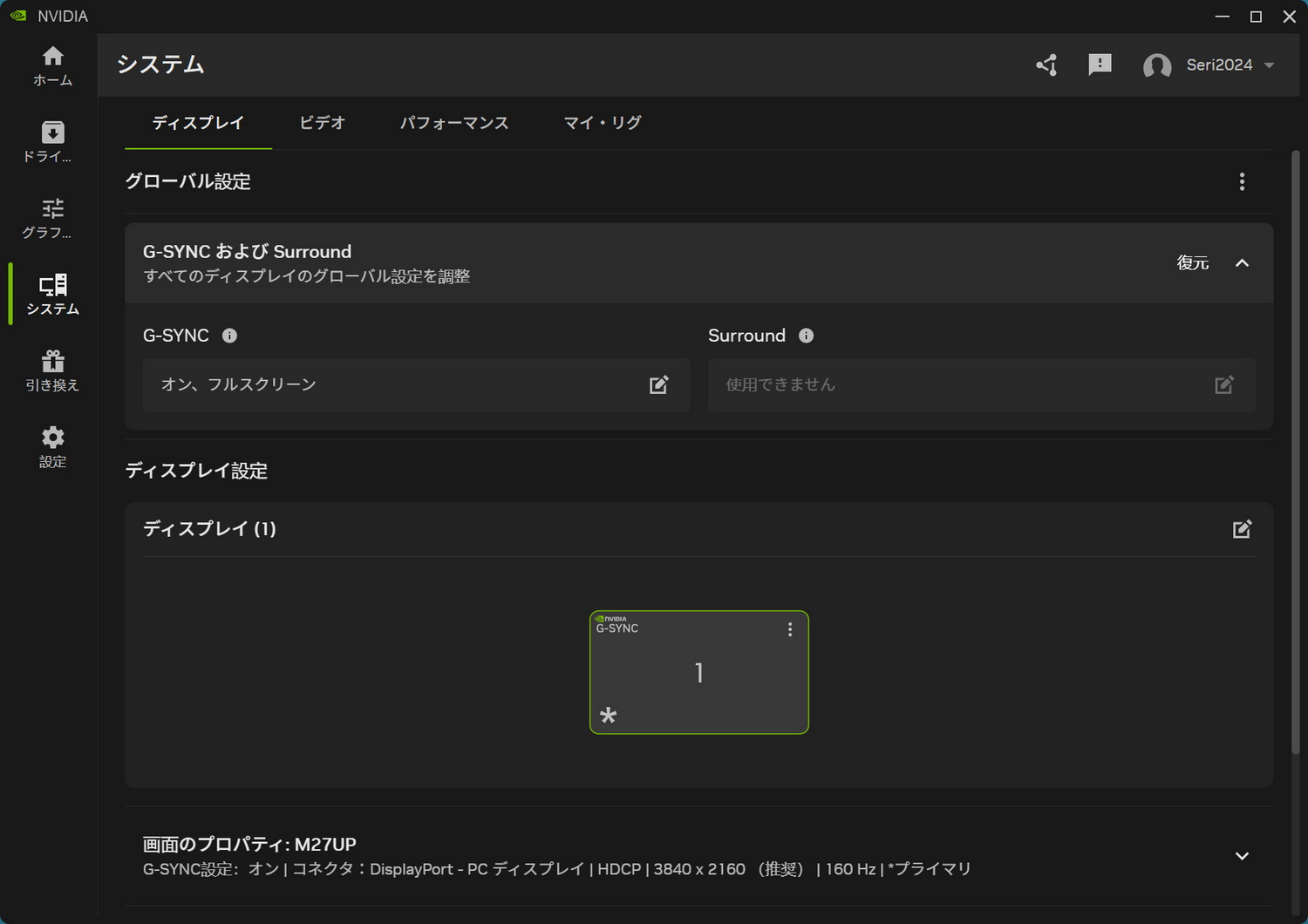1308x924 pixels.
Task: Open the edit pencil for G-SYNC setting
Action: (x=659, y=384)
